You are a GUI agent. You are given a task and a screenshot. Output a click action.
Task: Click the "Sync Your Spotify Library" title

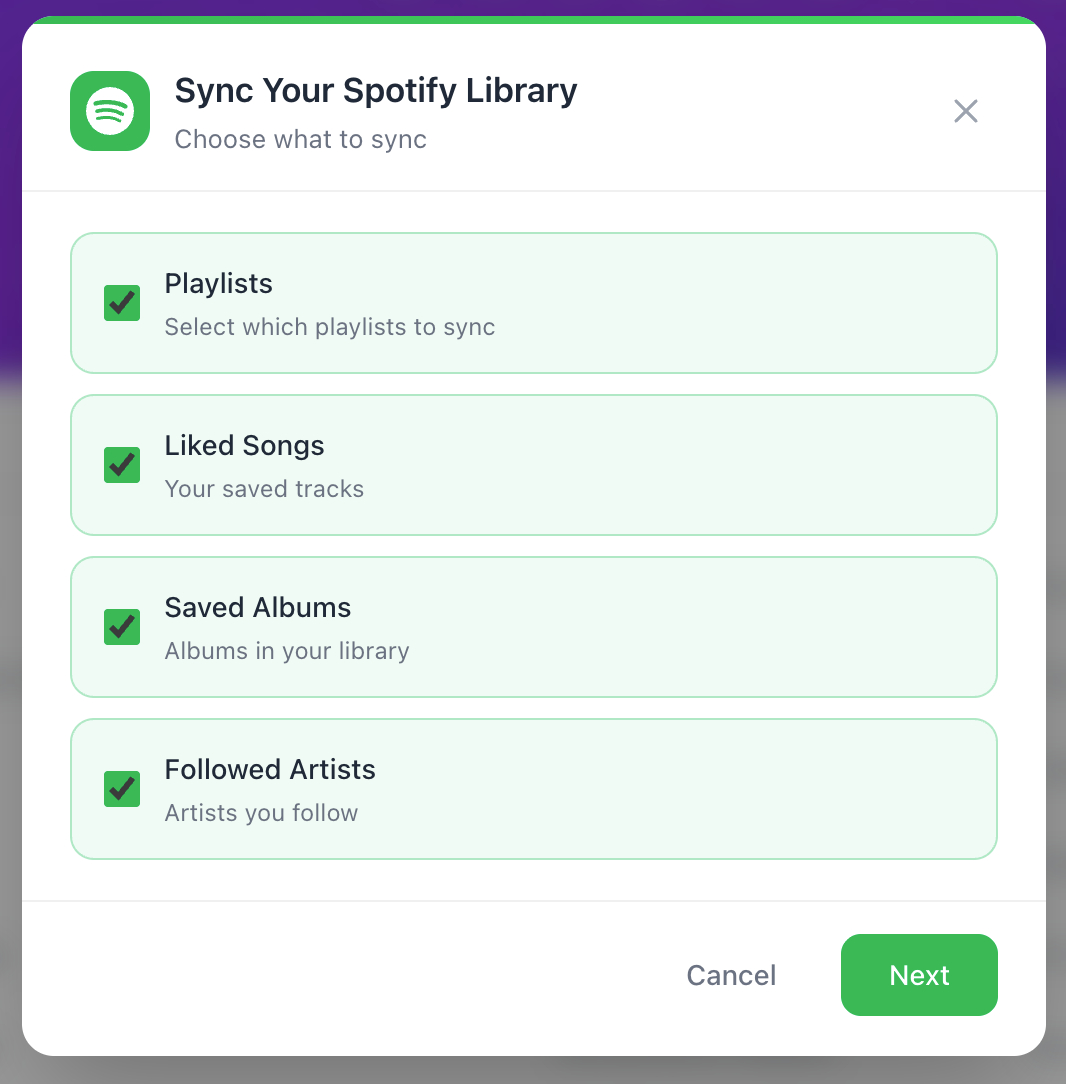(376, 91)
